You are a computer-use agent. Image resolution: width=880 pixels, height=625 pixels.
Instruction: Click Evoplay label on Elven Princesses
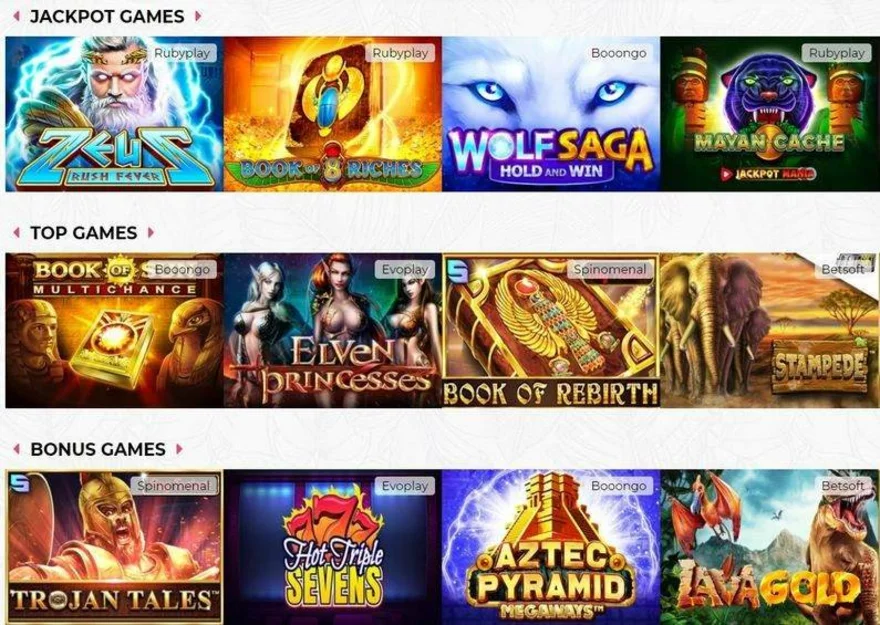coord(405,269)
